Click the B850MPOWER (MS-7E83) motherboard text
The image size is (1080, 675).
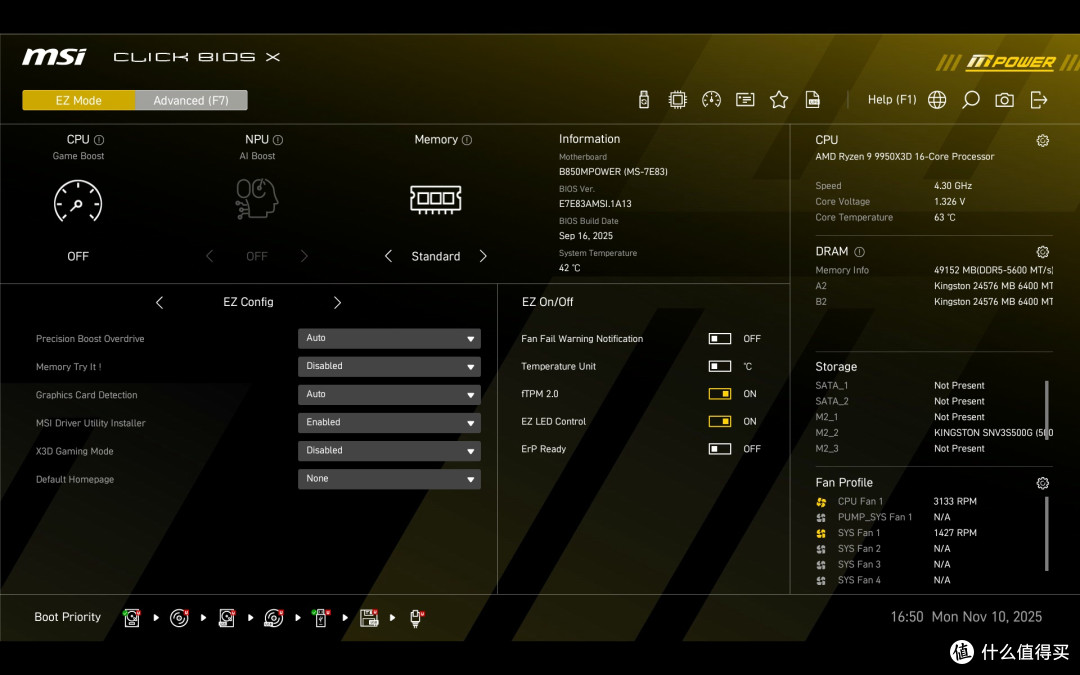[x=613, y=172]
